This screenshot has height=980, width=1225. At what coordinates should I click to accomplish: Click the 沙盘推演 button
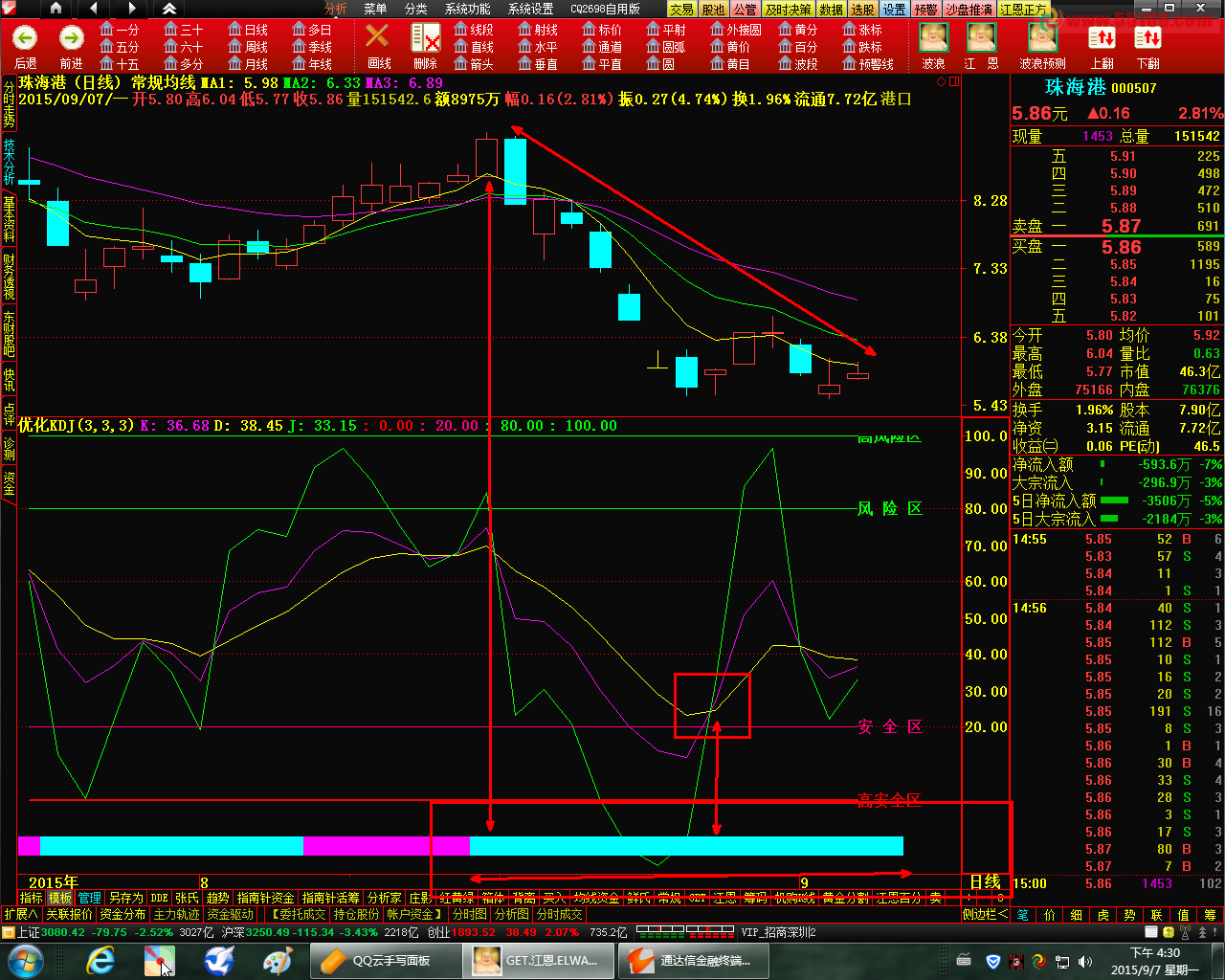(969, 9)
